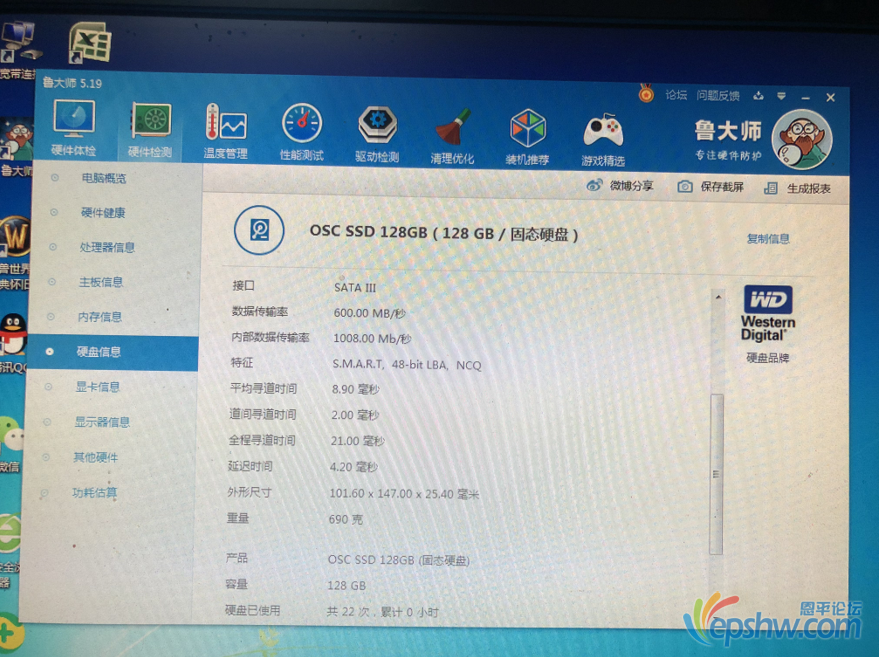
Task: Click the 1008.00 Mb/秒 internal rate value
Action: tap(372, 339)
